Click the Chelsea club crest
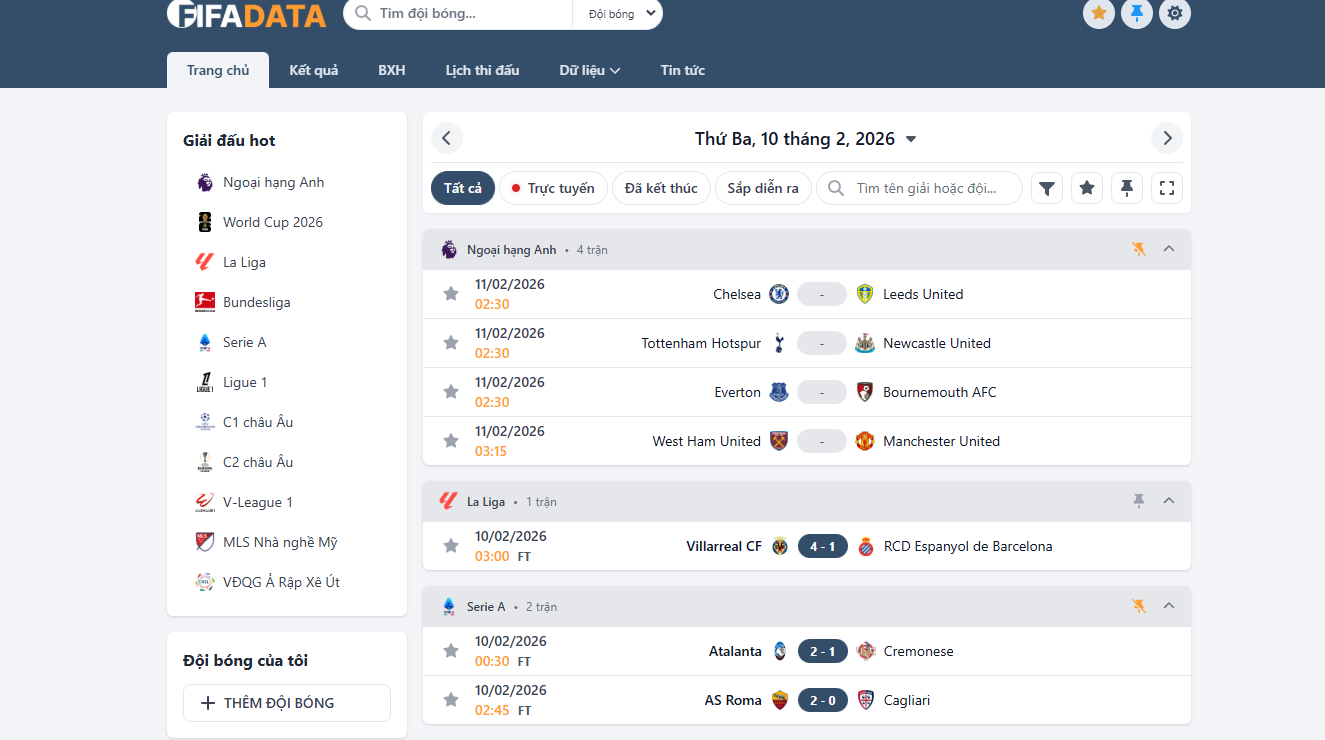This screenshot has width=1325, height=740. (x=779, y=294)
